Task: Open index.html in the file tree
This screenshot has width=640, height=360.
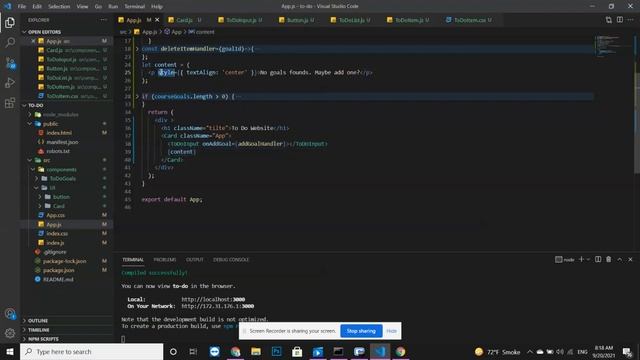Action: [59, 133]
